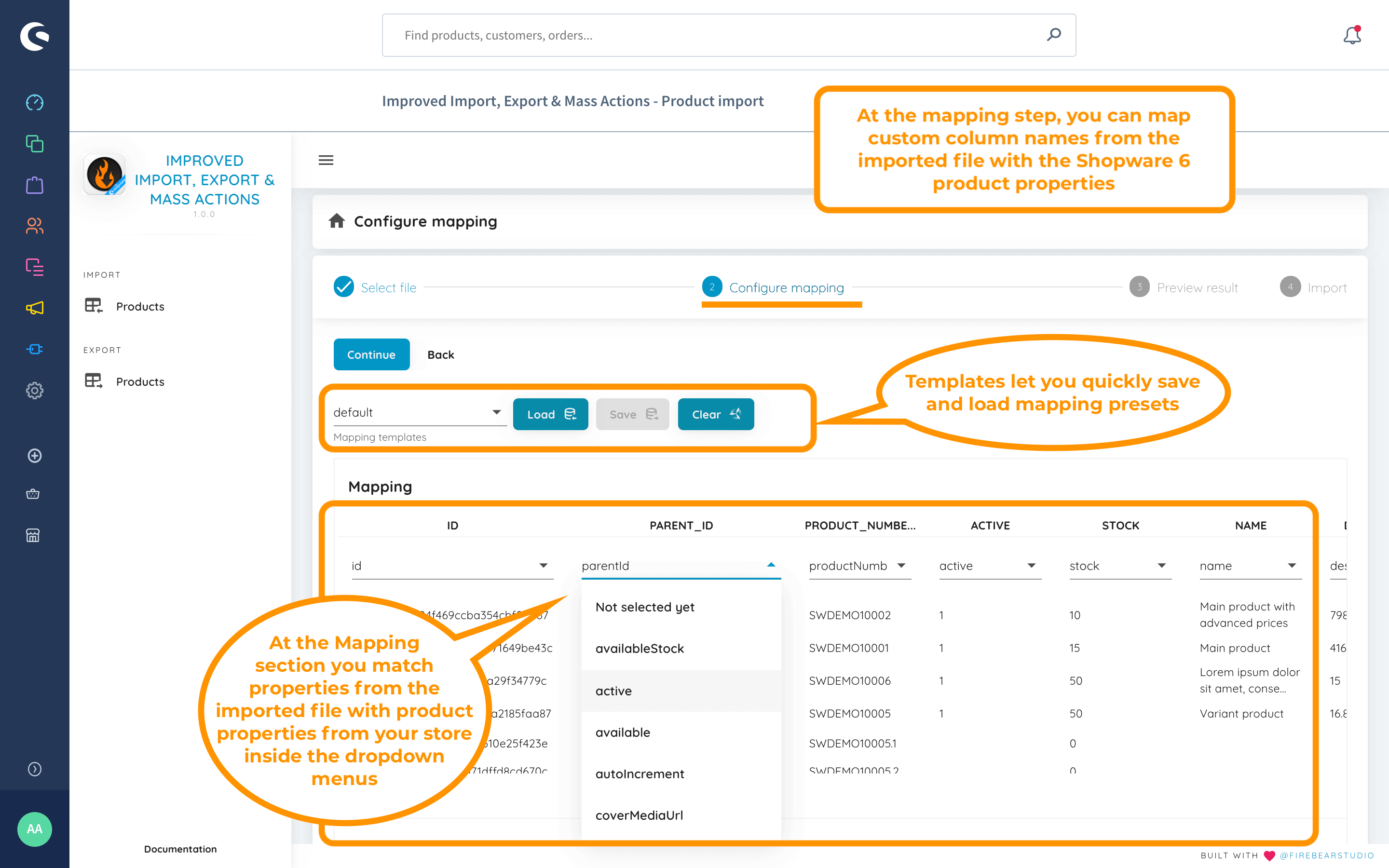
Task: Click the notifications bell icon
Action: click(1352, 36)
